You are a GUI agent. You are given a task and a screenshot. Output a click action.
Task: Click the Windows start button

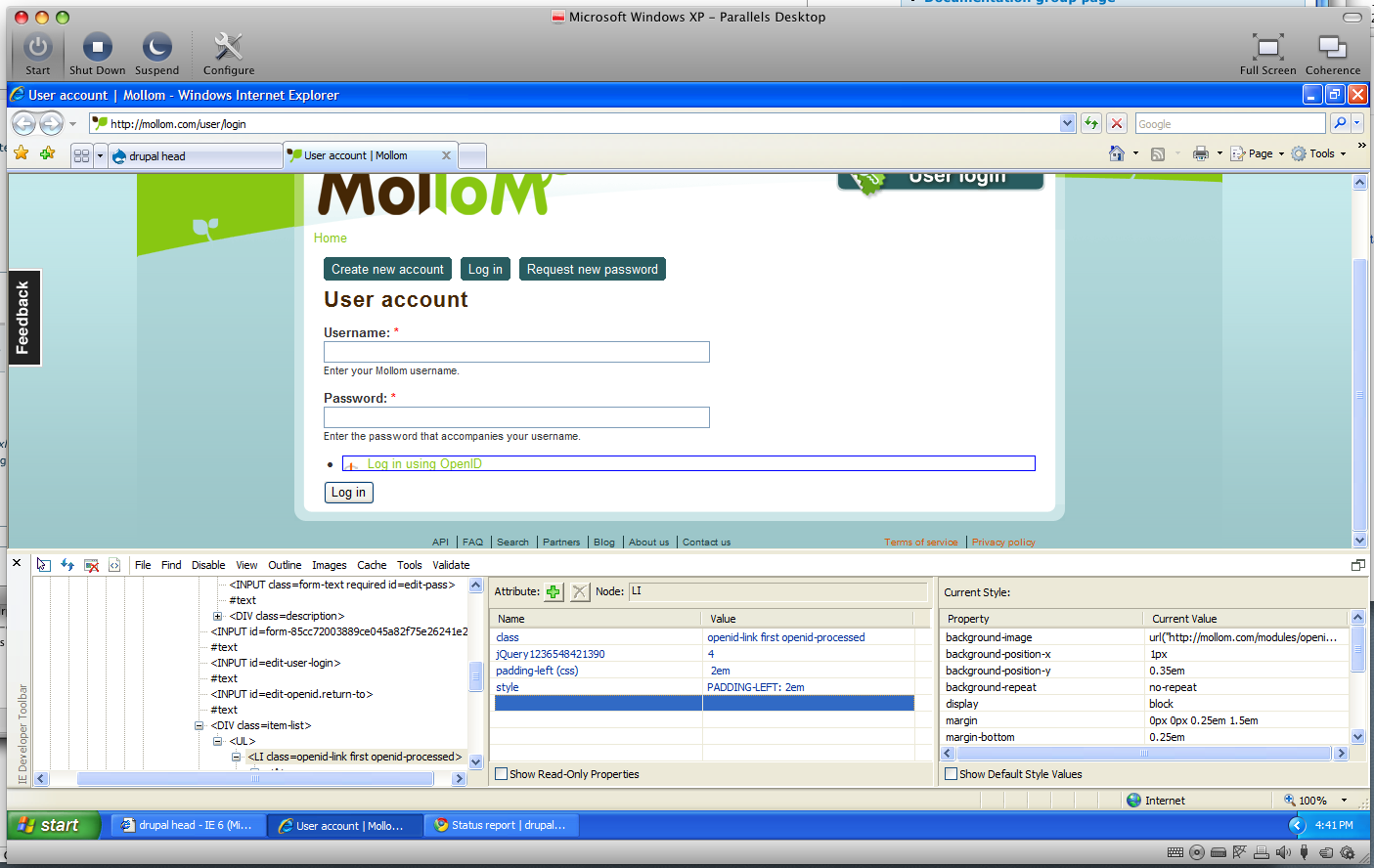point(54,825)
